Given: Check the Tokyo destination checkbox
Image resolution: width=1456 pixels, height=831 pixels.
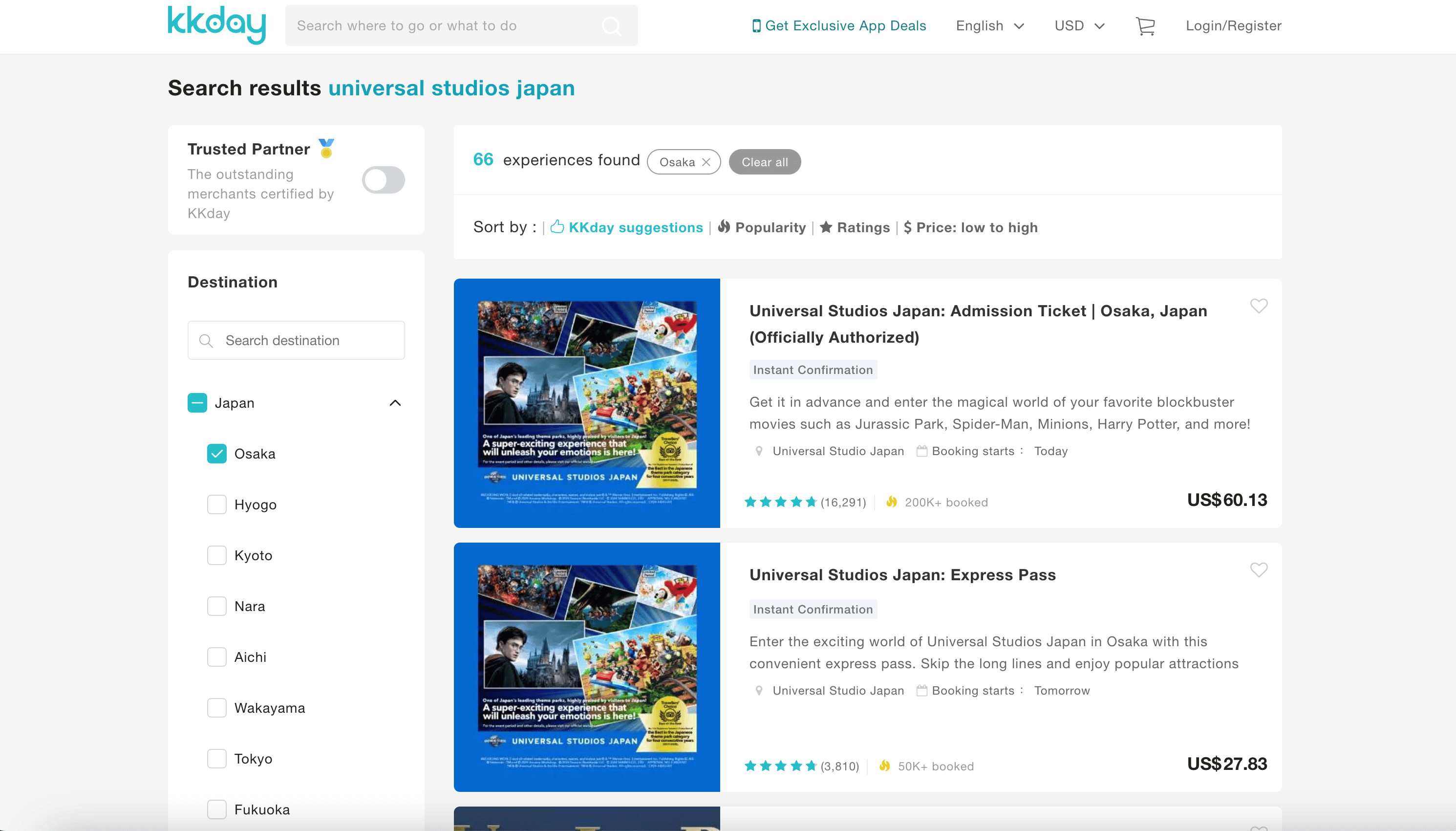Looking at the screenshot, I should point(217,759).
